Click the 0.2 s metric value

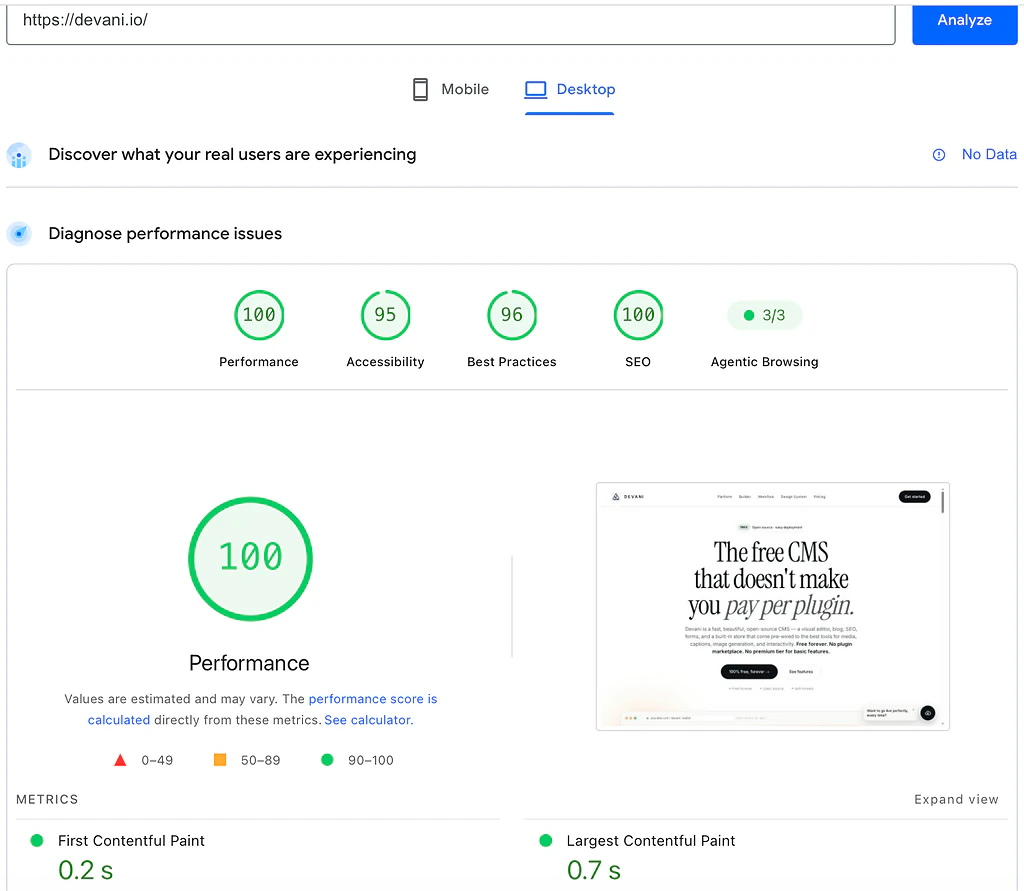(x=86, y=870)
